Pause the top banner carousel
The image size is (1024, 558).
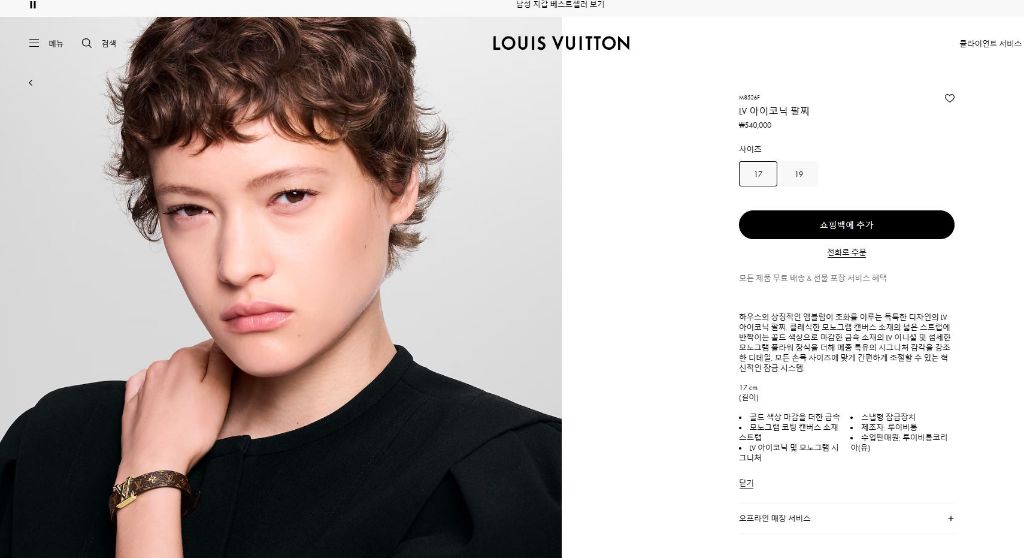(x=33, y=5)
